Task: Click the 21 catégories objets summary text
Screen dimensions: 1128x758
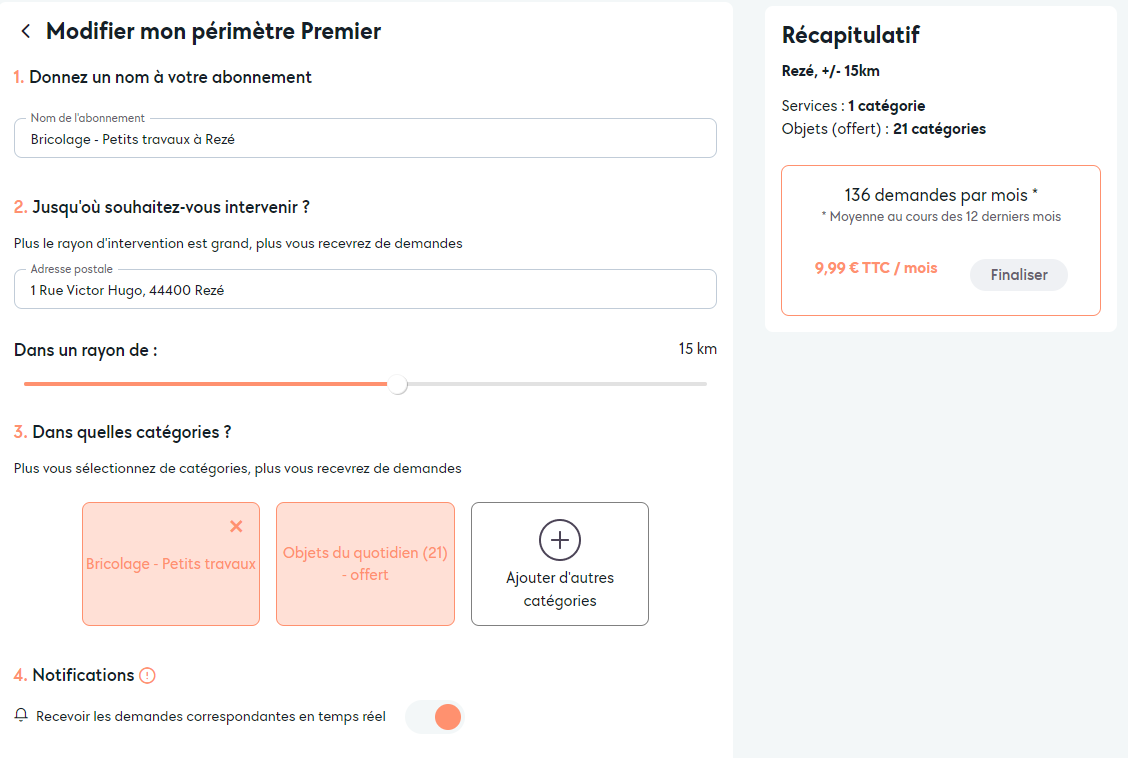Action: coord(939,129)
